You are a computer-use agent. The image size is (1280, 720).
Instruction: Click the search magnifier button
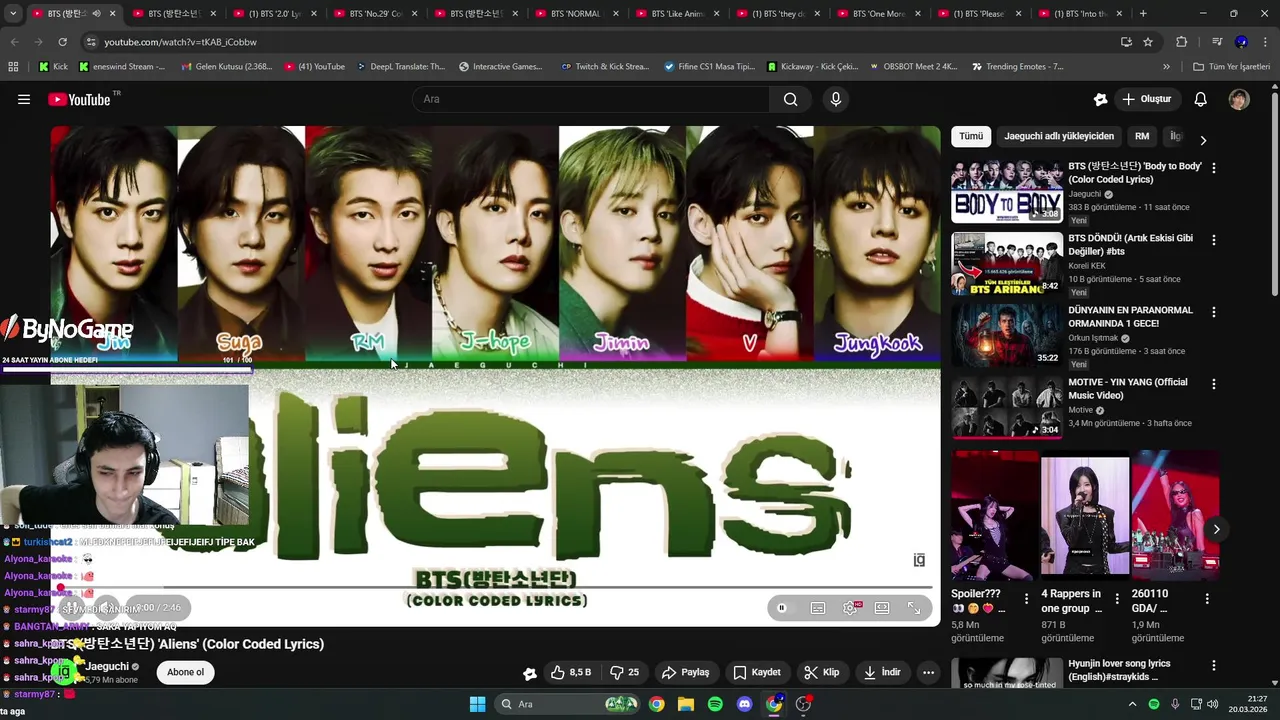pyautogui.click(x=790, y=99)
